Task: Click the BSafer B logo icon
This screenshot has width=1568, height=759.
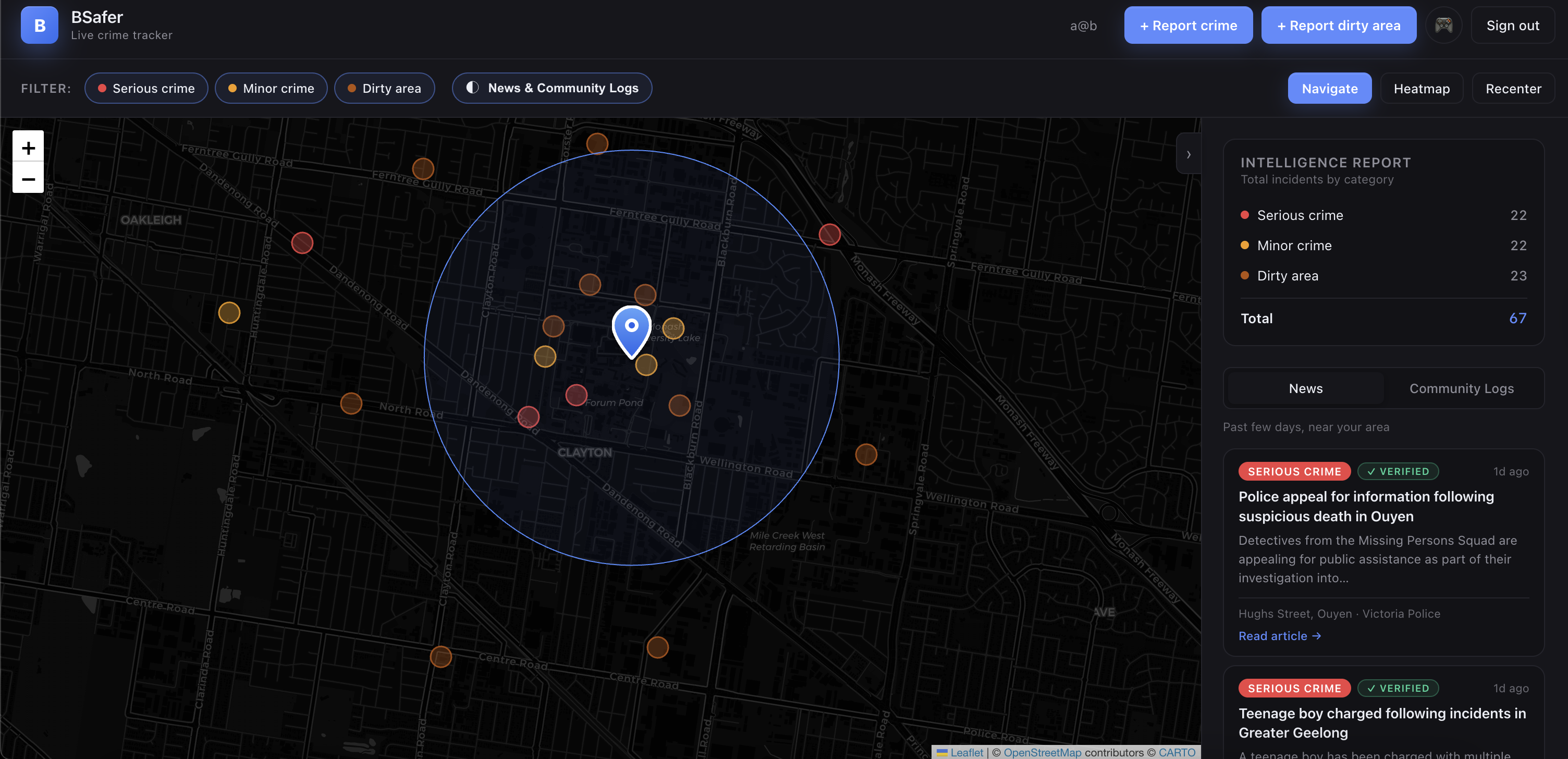Action: tap(40, 26)
